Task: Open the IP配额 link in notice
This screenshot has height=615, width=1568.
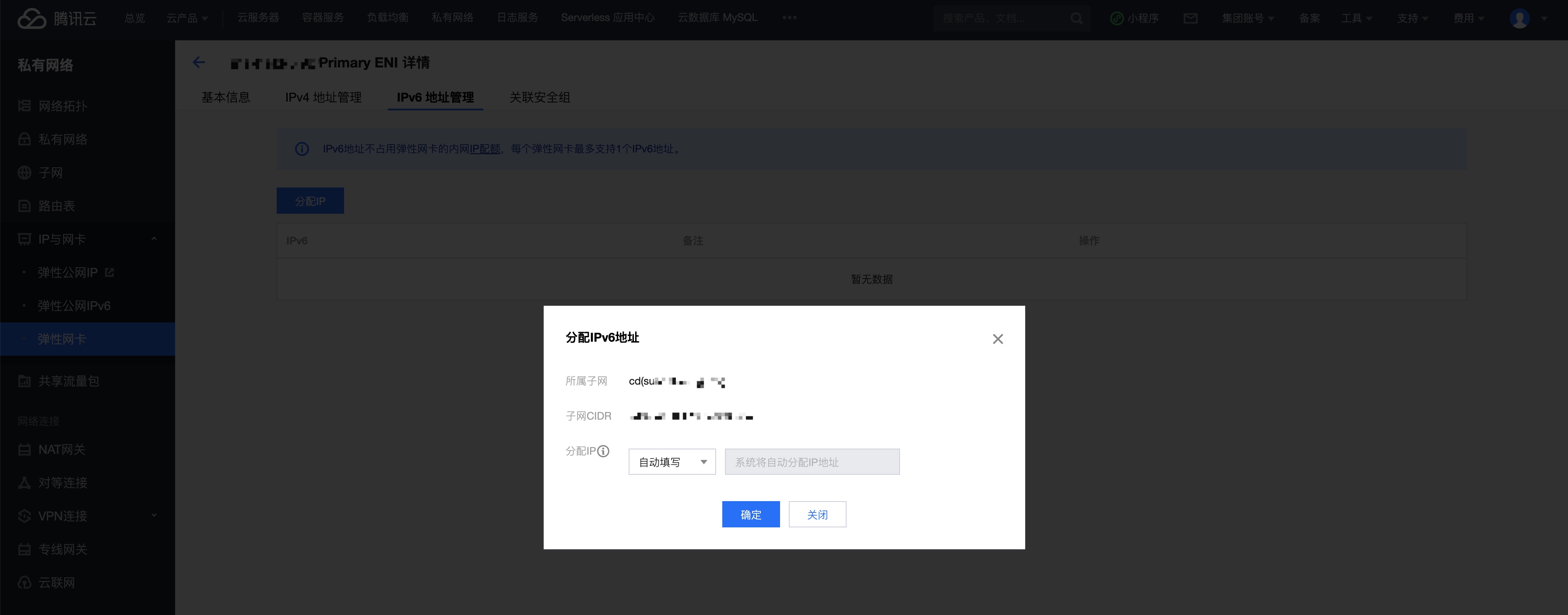Action: (x=485, y=148)
